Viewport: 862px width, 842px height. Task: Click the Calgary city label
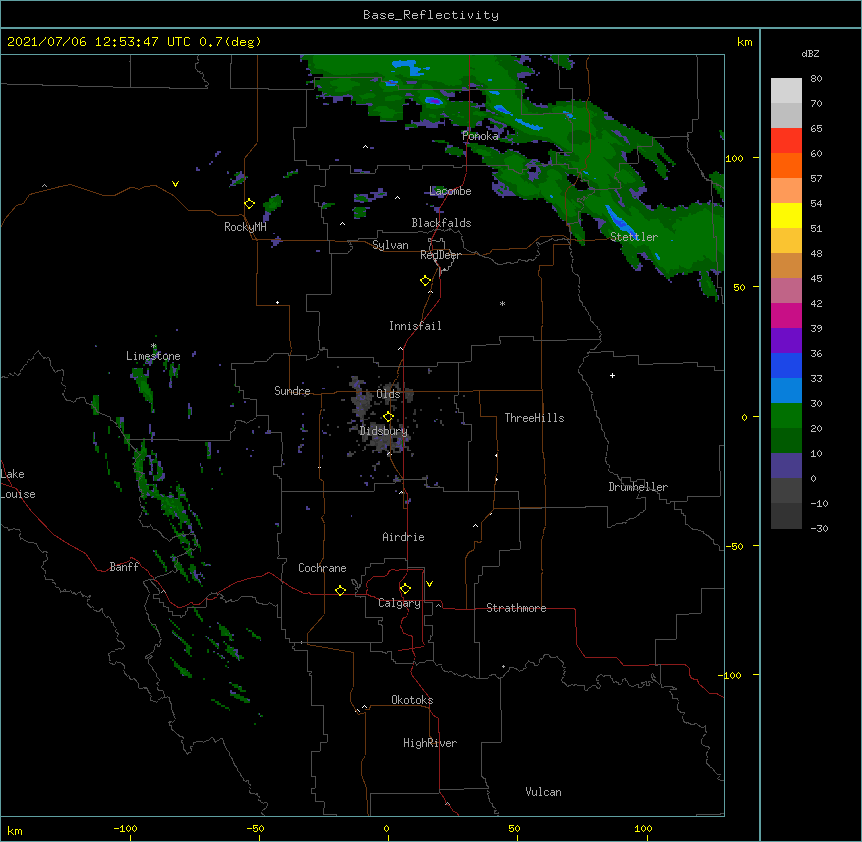pos(399,603)
